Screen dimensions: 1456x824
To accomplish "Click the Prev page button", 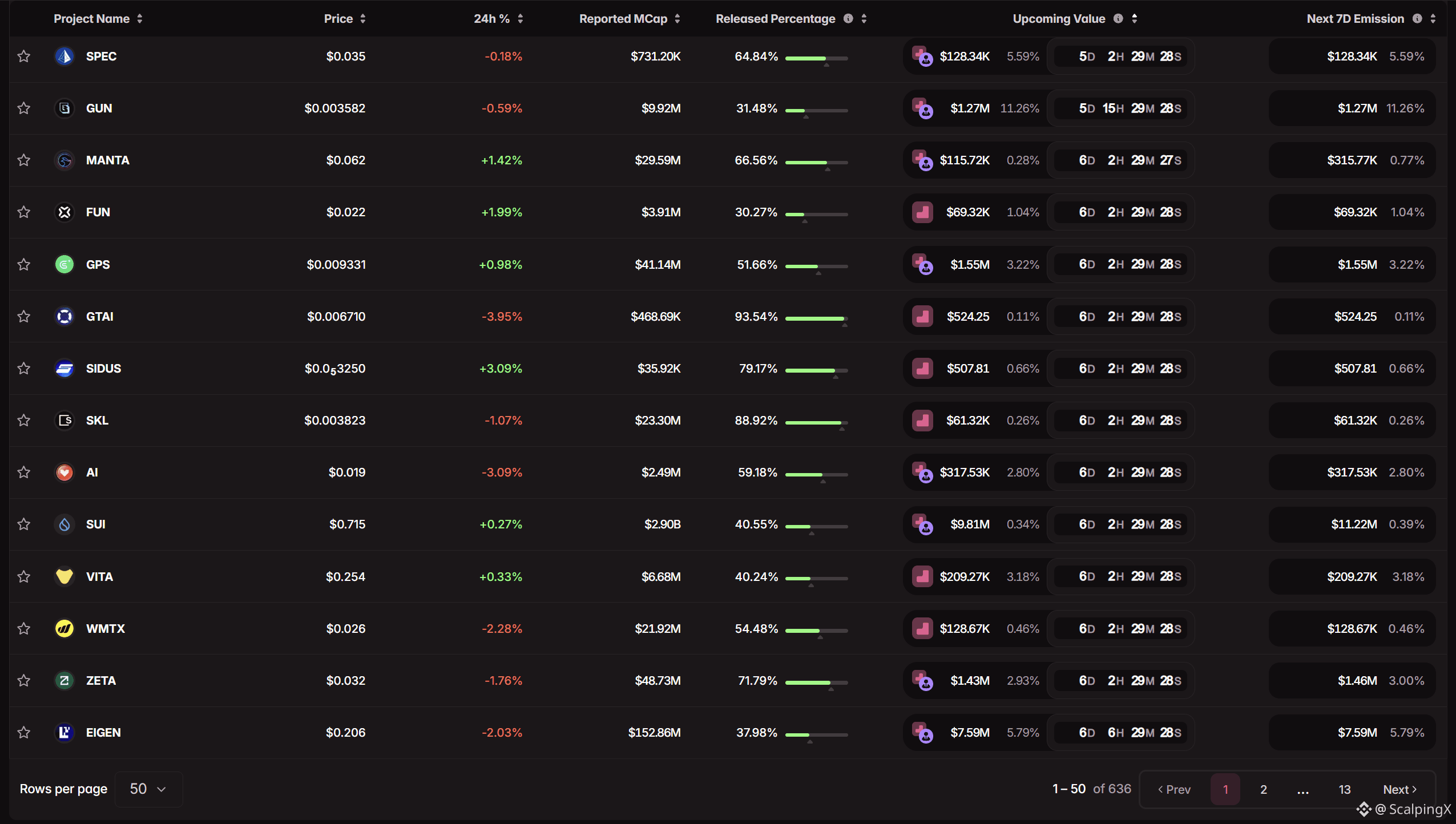I will (1174, 789).
